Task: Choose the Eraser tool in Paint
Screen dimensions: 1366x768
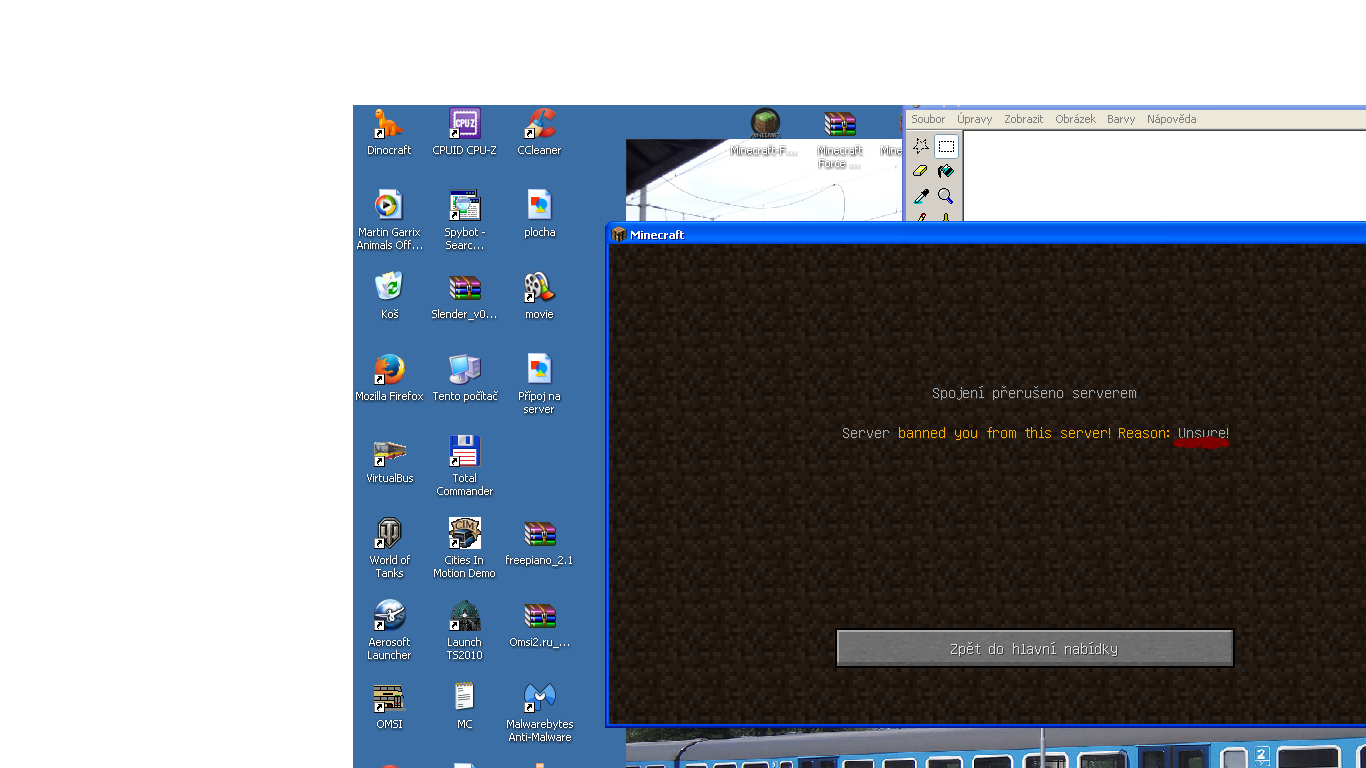Action: [921, 171]
